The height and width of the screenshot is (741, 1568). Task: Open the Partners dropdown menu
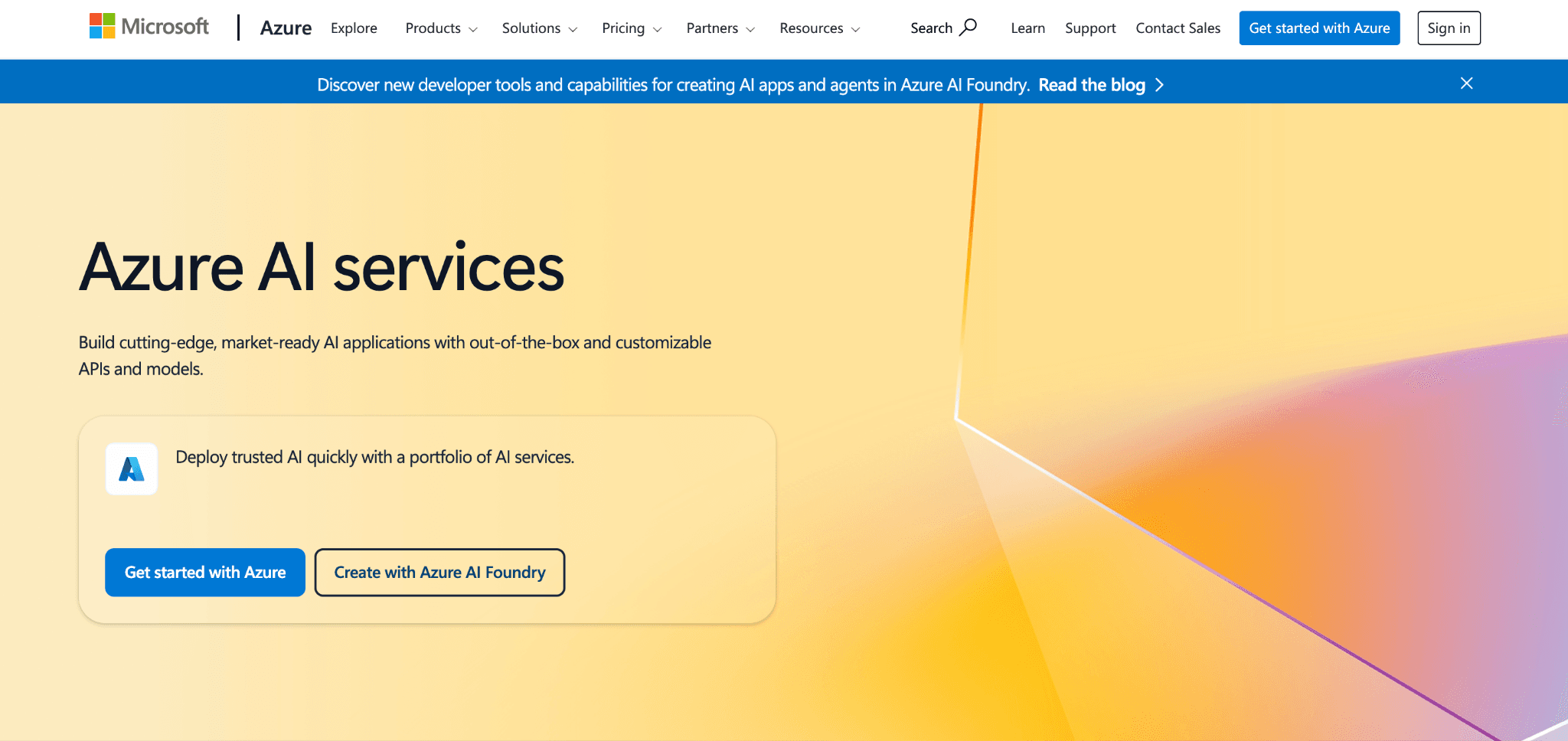pos(720,28)
